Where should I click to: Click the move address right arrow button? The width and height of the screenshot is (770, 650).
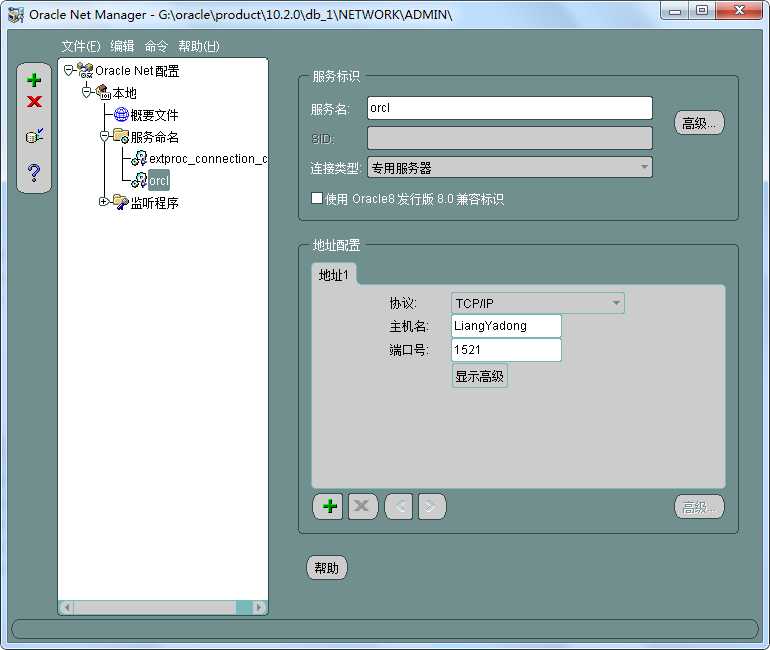[x=432, y=506]
